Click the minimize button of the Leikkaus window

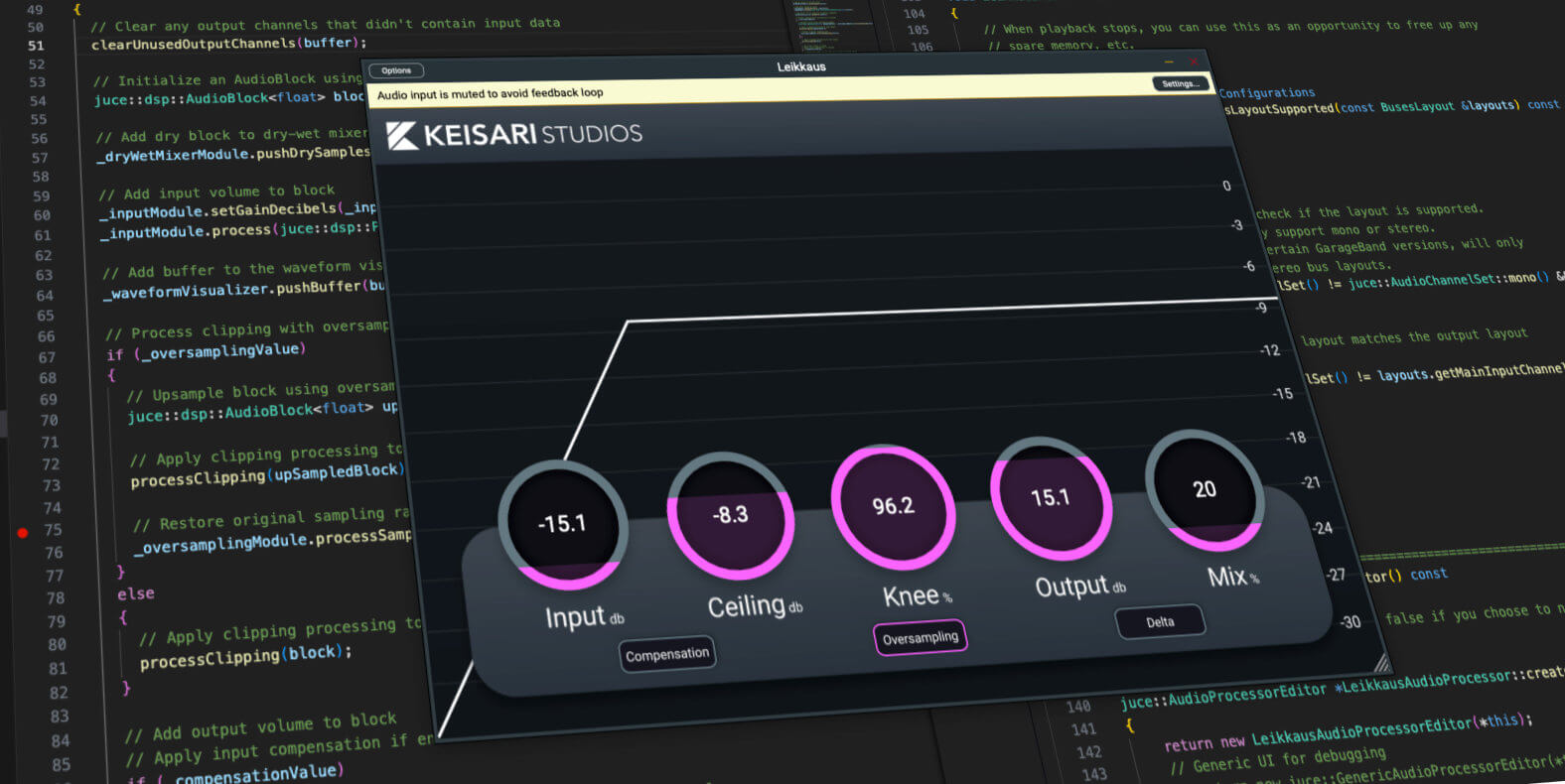pyautogui.click(x=1169, y=63)
